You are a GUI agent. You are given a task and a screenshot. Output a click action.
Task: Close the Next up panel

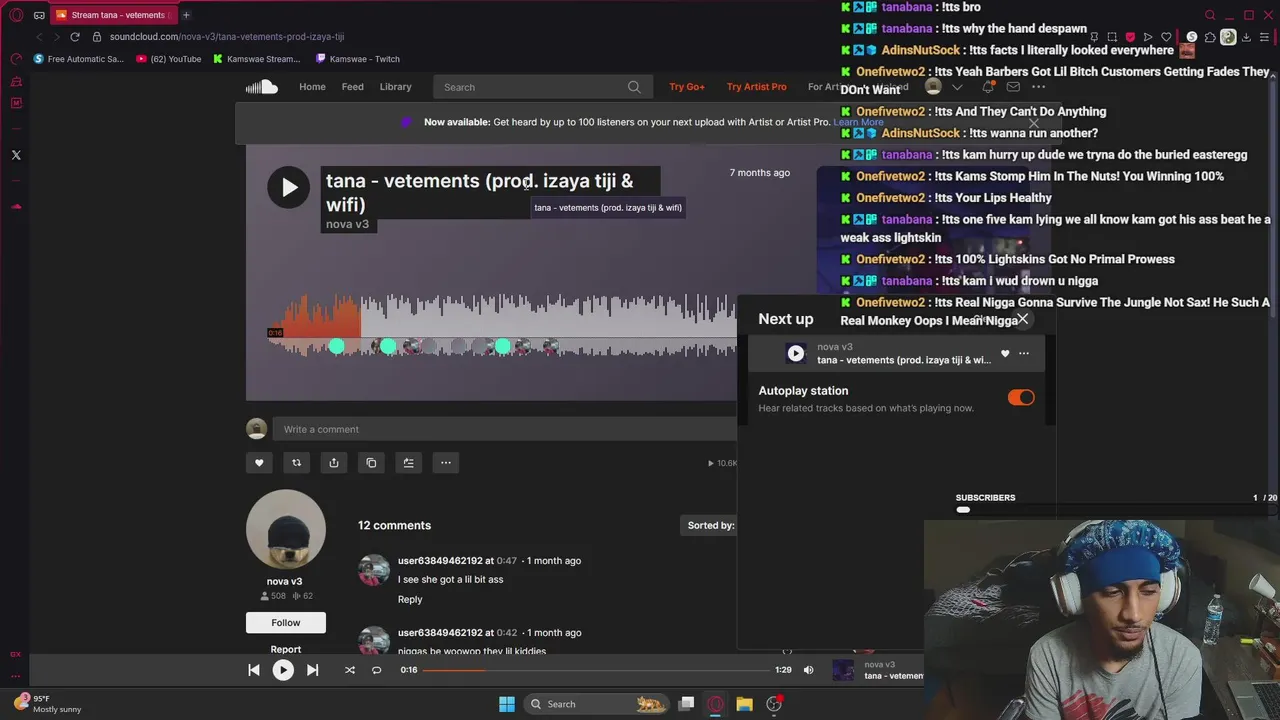tap(1022, 319)
